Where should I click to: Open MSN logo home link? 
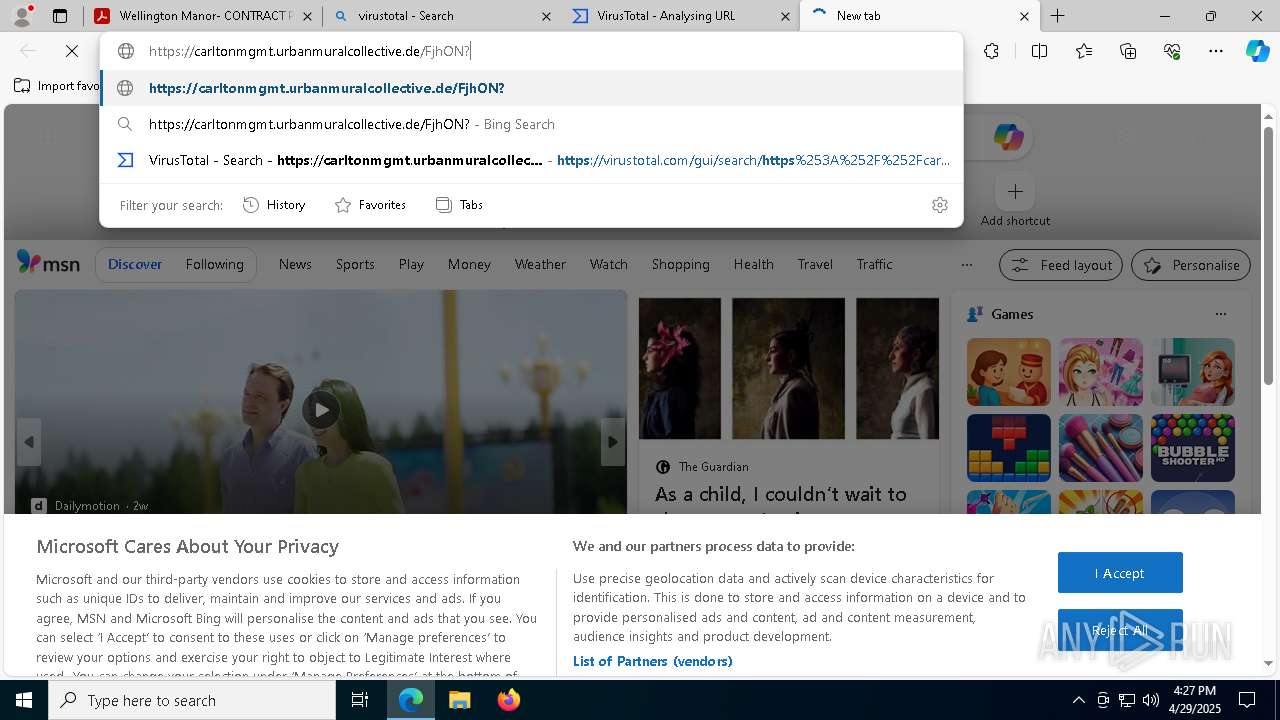click(48, 263)
